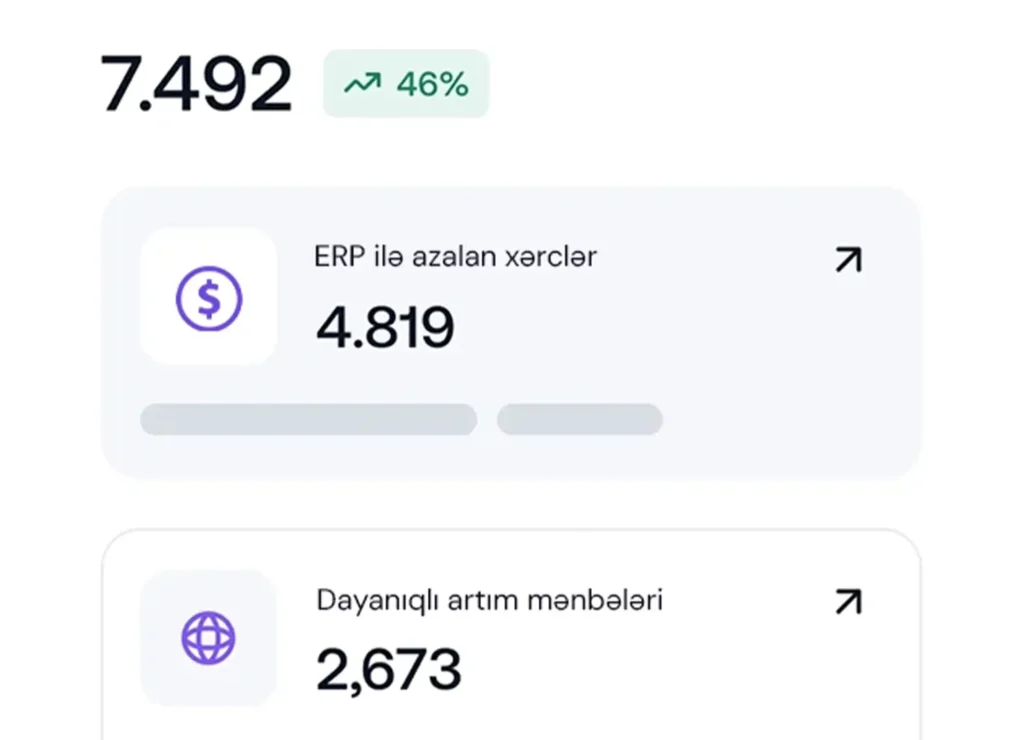Click the short grey placeholder bar
This screenshot has height=740, width=1024.
tap(580, 419)
